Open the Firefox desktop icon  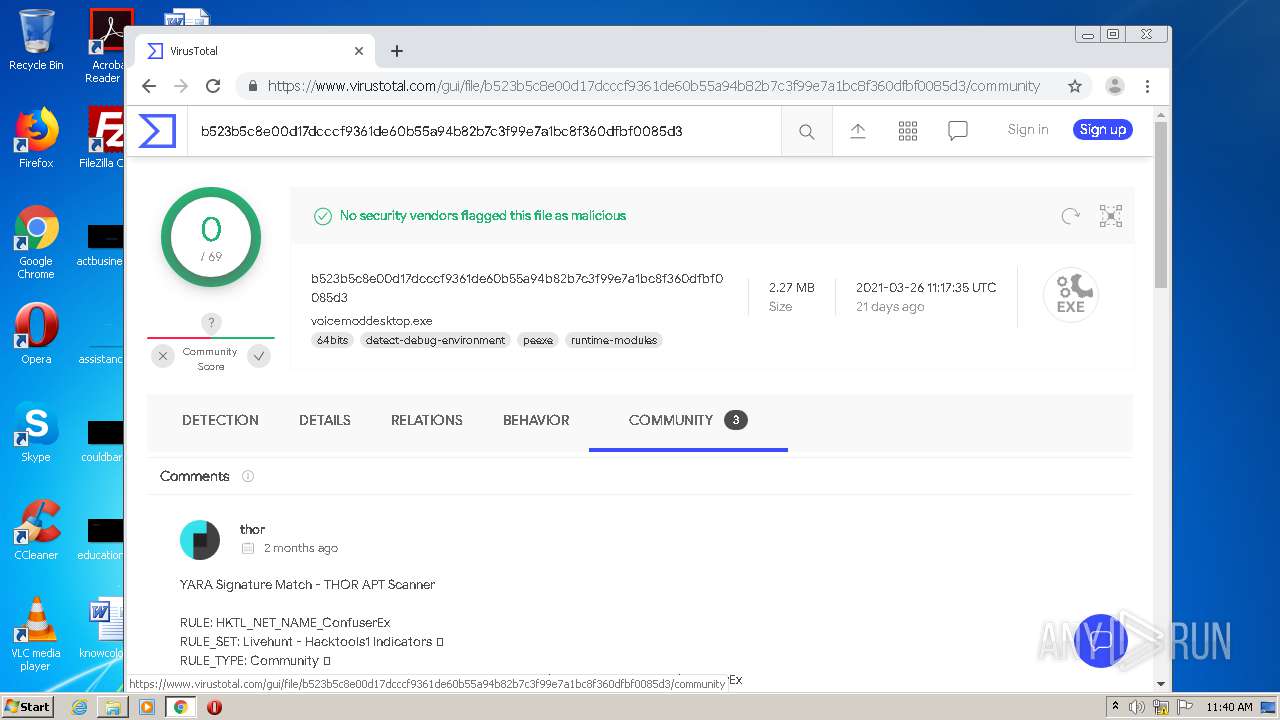36,138
